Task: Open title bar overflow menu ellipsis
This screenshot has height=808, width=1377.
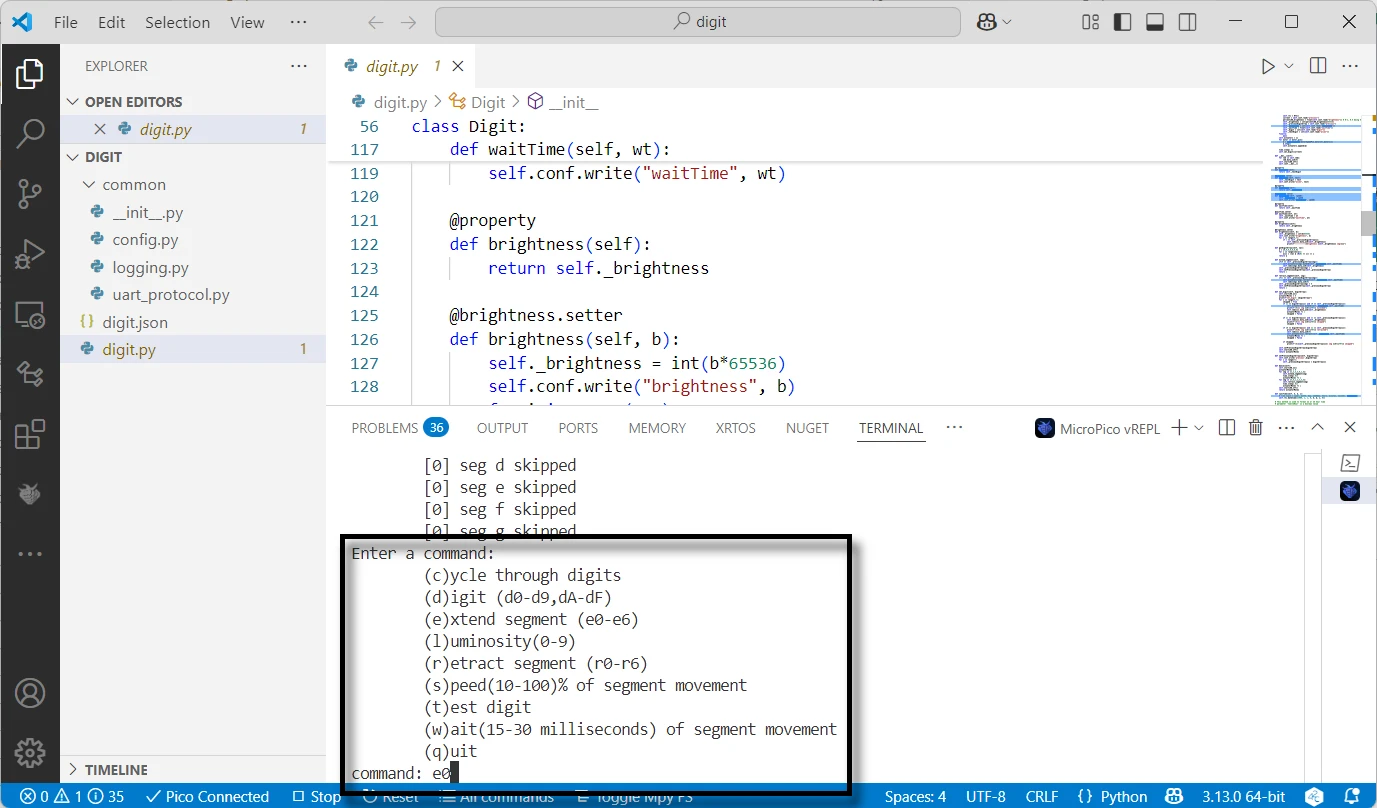Action: click(298, 22)
